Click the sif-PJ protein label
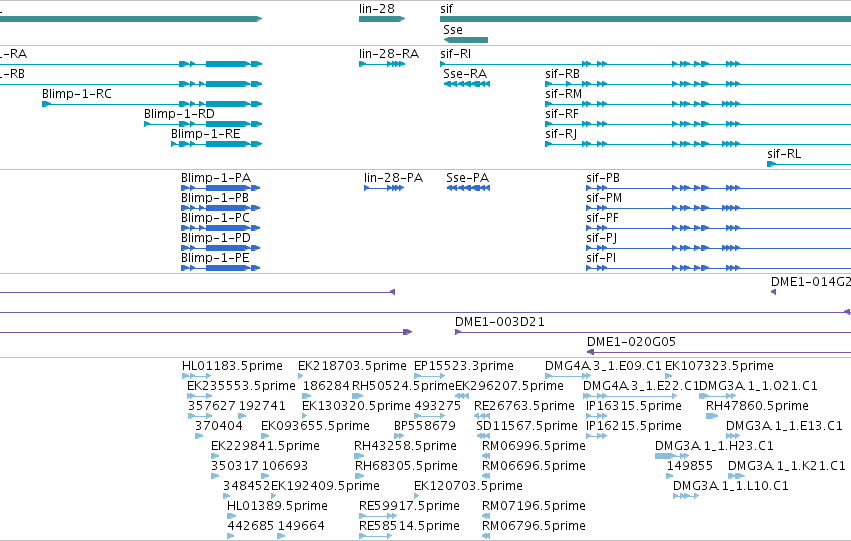The image size is (851, 541). point(601,238)
